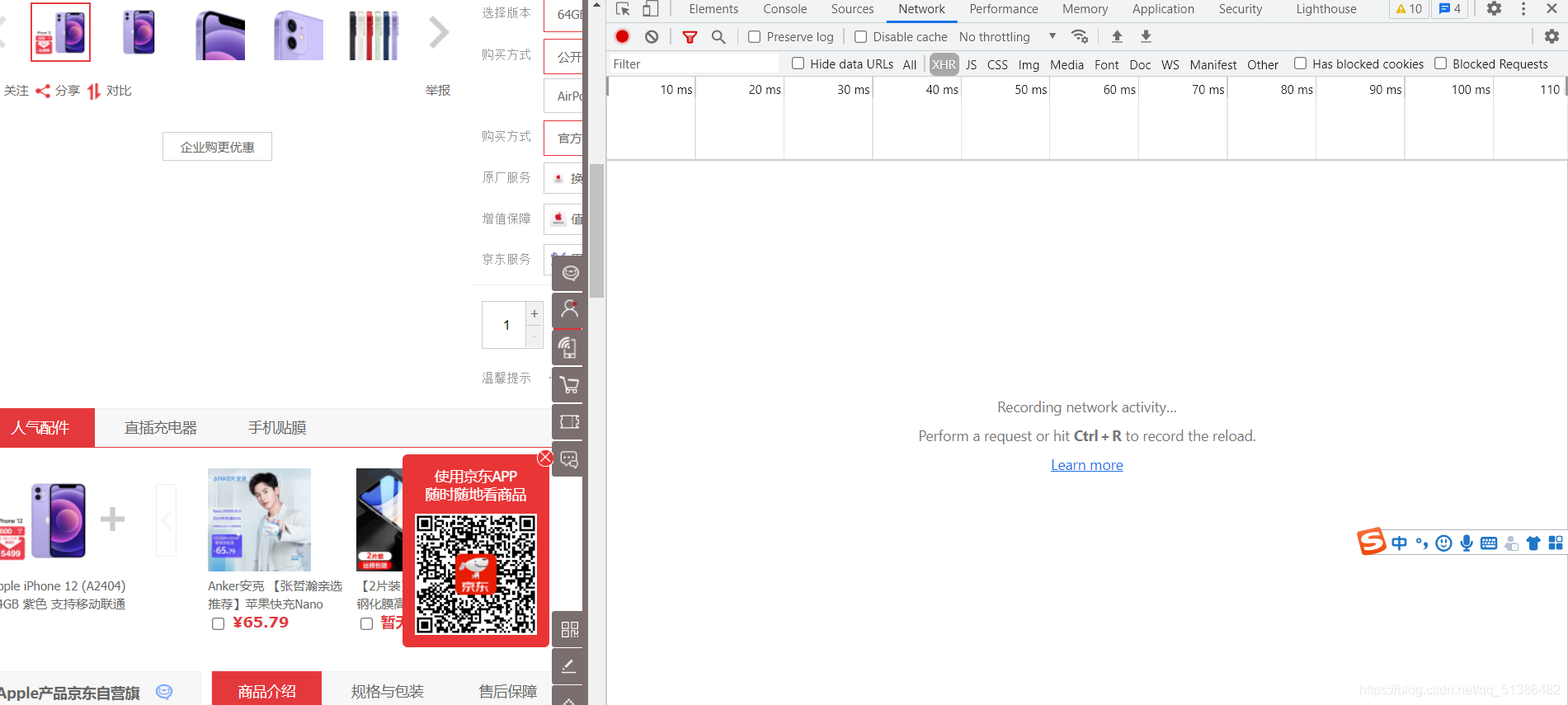This screenshot has height=705, width=1568.
Task: Open the Performance tab
Action: pyautogui.click(x=1003, y=9)
